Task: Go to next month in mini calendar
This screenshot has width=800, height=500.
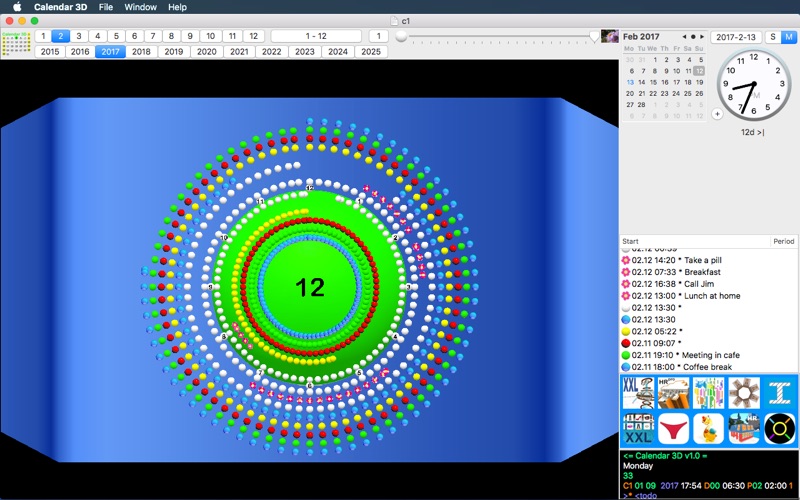Action: pos(703,37)
